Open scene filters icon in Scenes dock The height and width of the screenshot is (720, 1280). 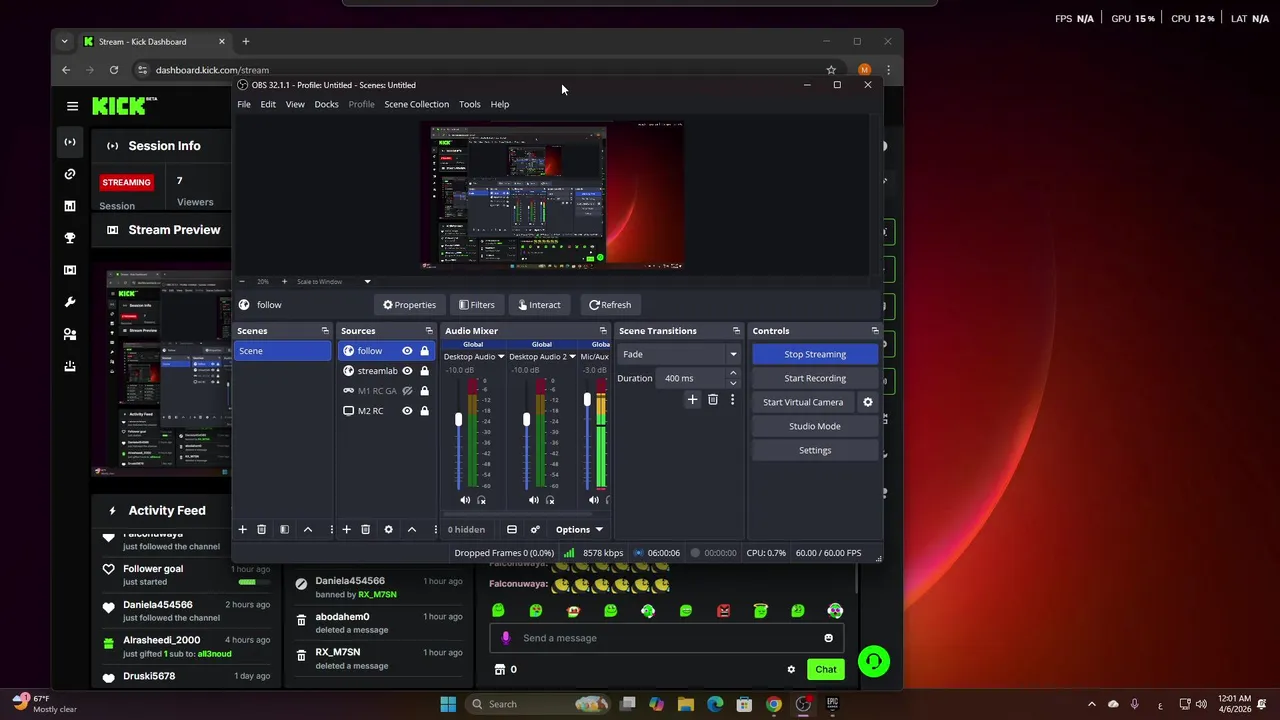[284, 530]
